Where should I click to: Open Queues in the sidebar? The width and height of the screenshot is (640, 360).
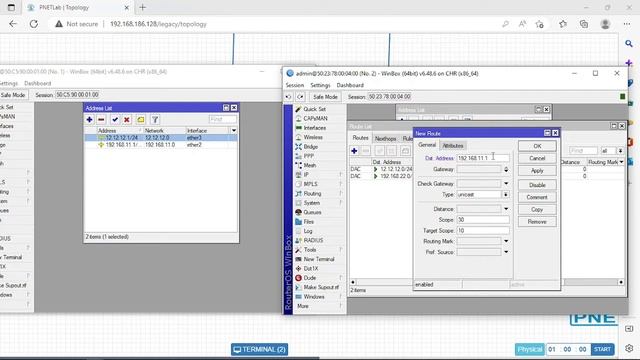point(312,212)
